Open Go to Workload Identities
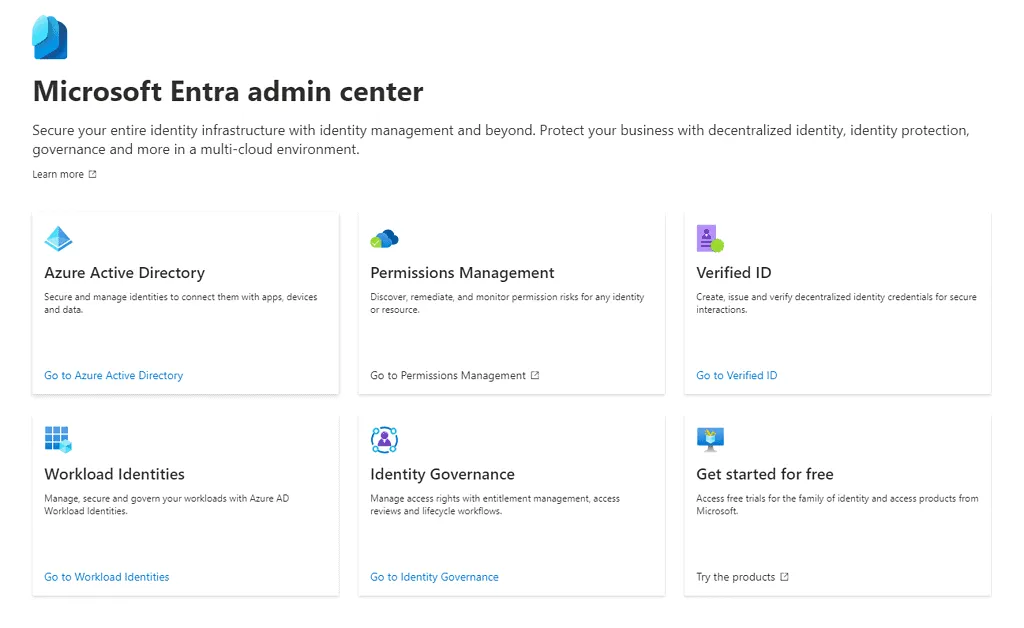The width and height of the screenshot is (1024, 628). tap(106, 577)
